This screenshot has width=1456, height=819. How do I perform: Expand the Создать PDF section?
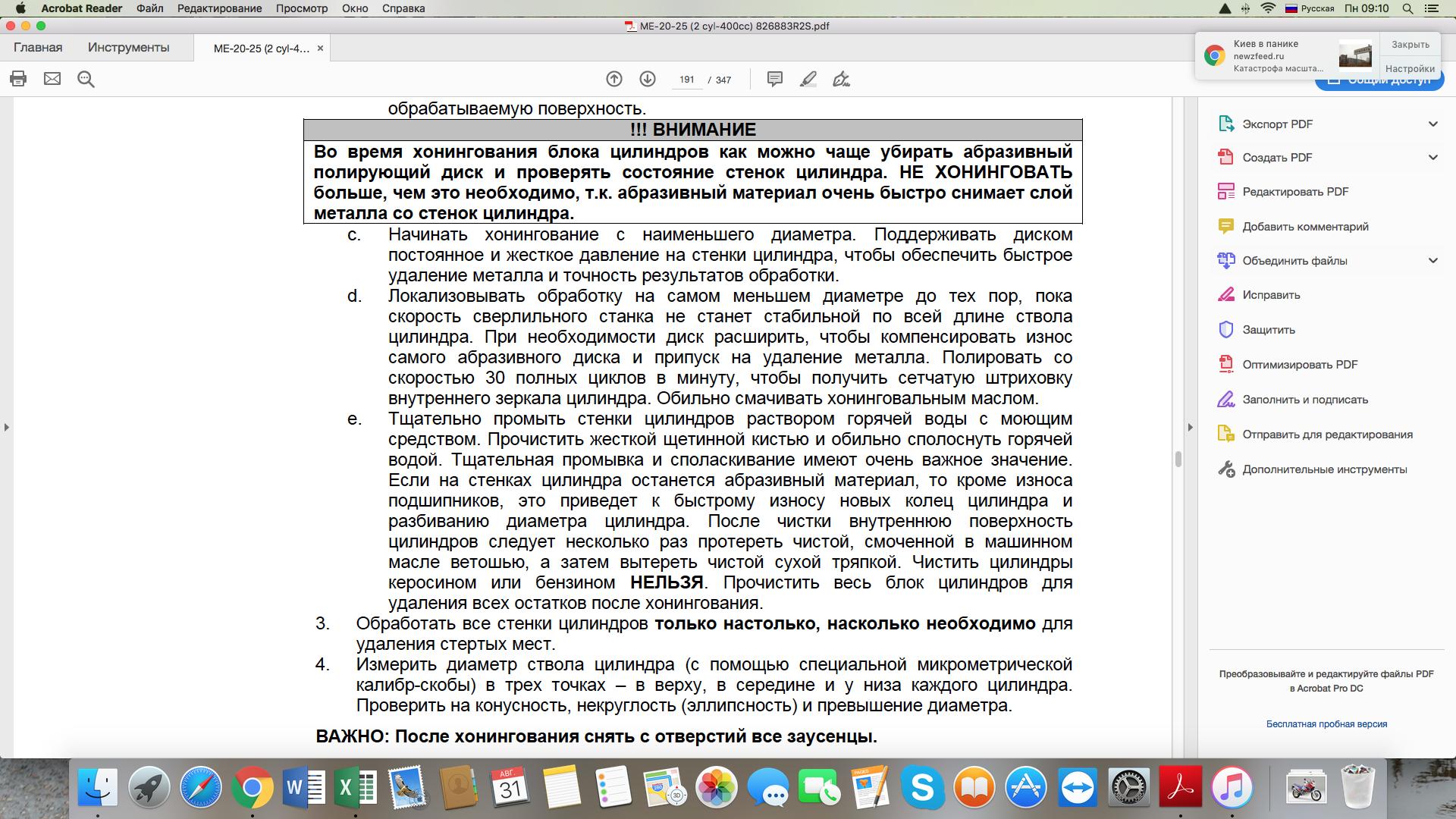(x=1432, y=158)
